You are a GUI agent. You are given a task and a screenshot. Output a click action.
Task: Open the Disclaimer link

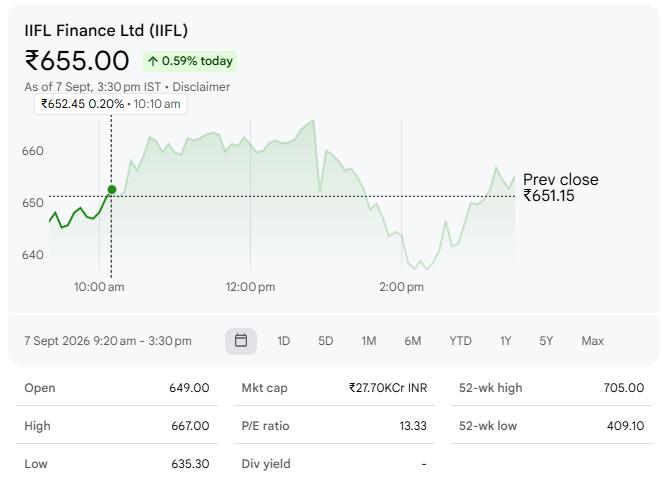coord(201,87)
